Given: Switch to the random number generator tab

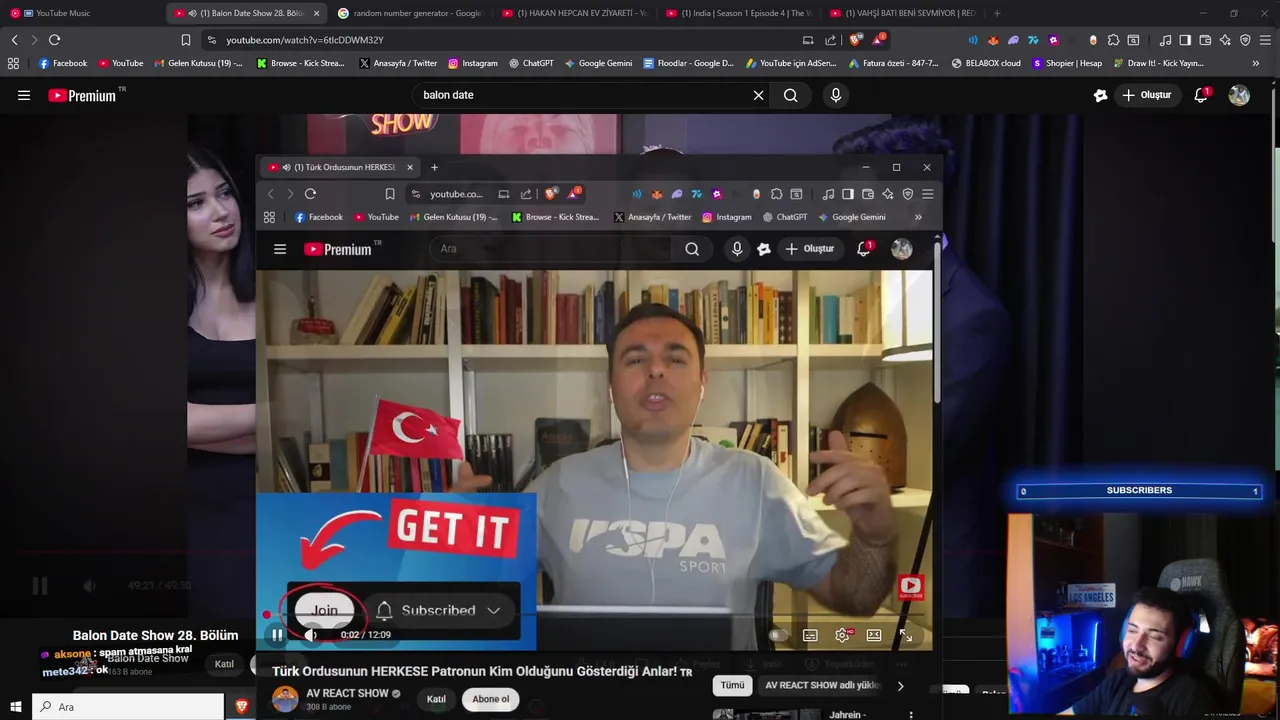Looking at the screenshot, I should 410,13.
